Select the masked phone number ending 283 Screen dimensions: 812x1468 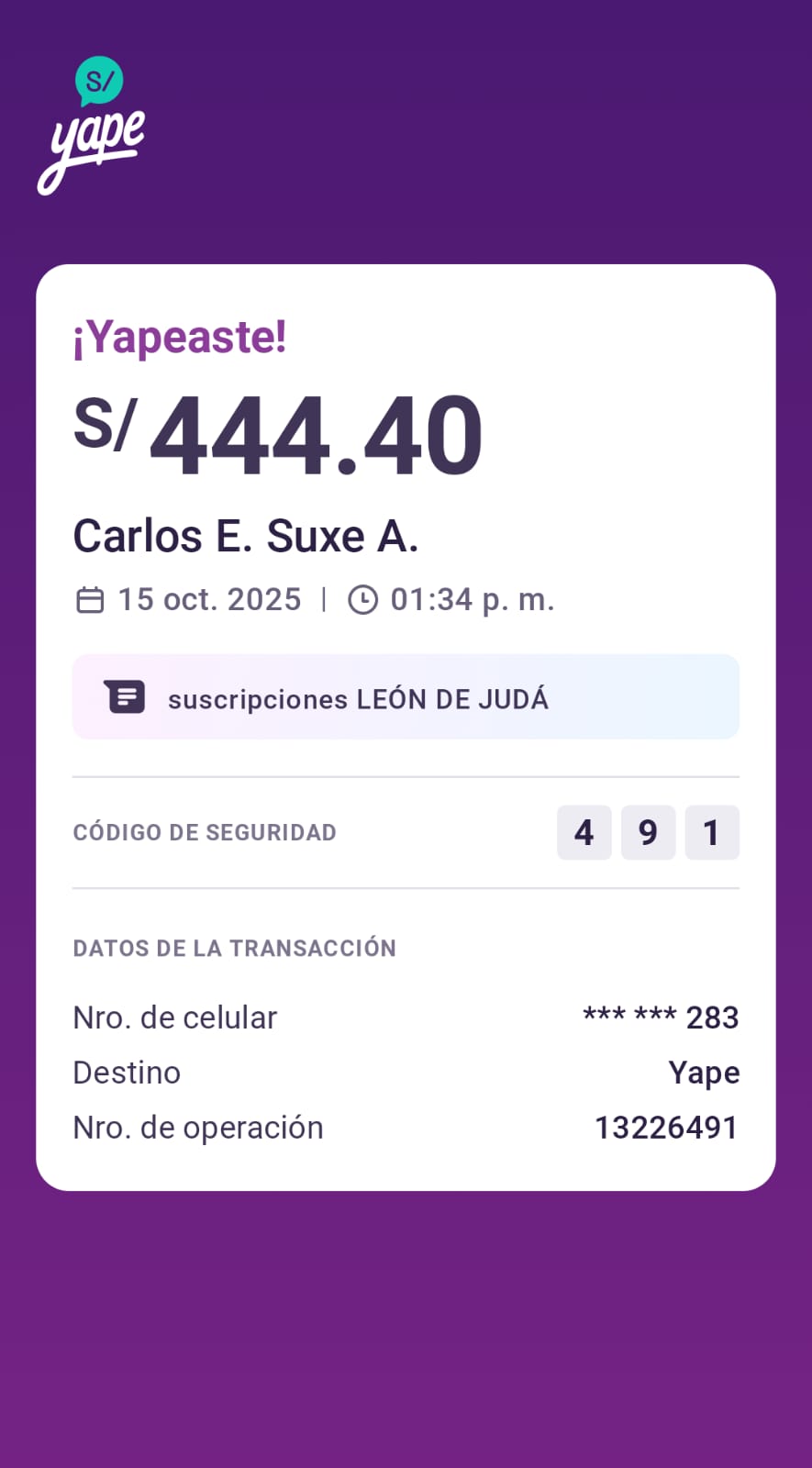point(661,1018)
